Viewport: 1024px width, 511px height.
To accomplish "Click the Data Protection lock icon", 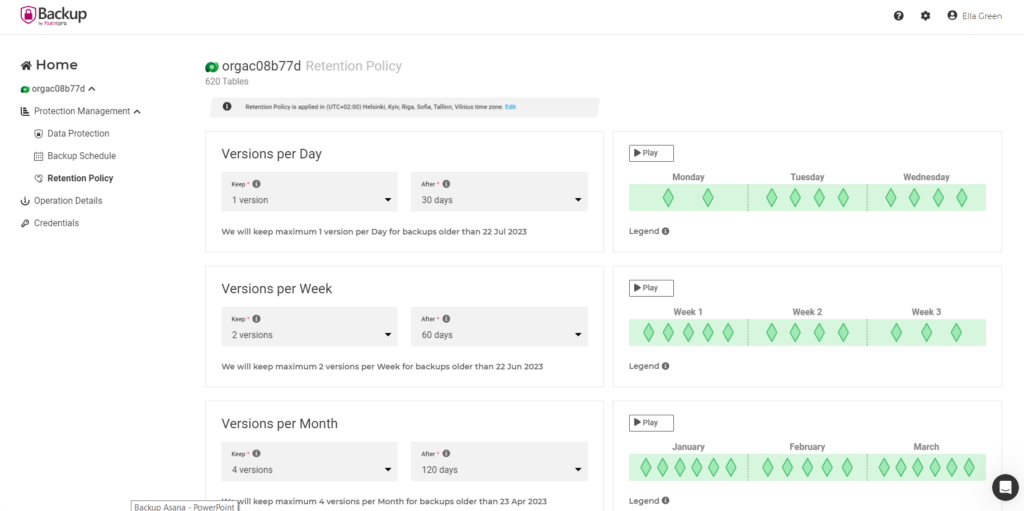I will (x=38, y=134).
